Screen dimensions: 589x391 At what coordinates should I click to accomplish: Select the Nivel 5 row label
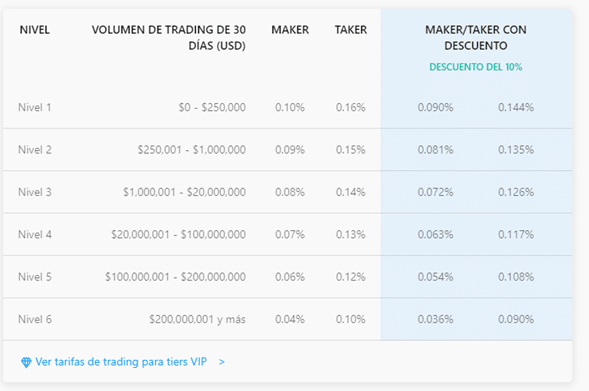click(35, 277)
